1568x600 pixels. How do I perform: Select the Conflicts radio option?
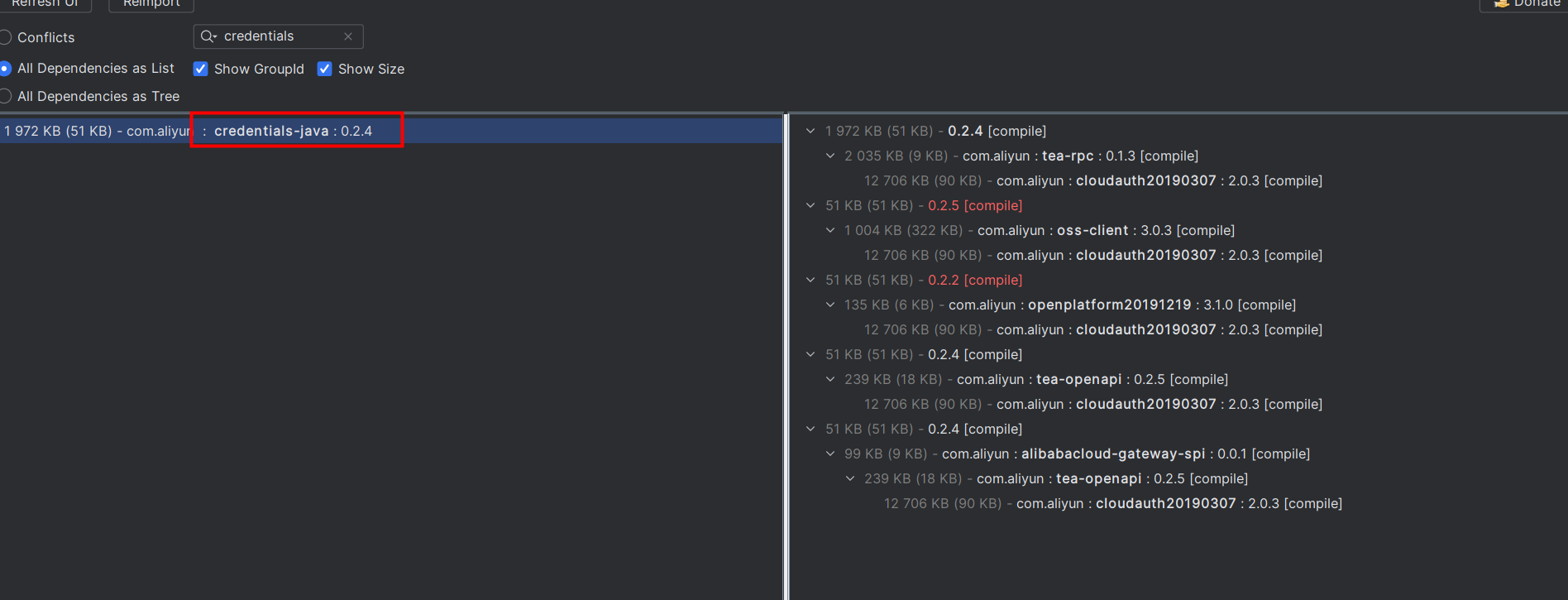point(5,37)
